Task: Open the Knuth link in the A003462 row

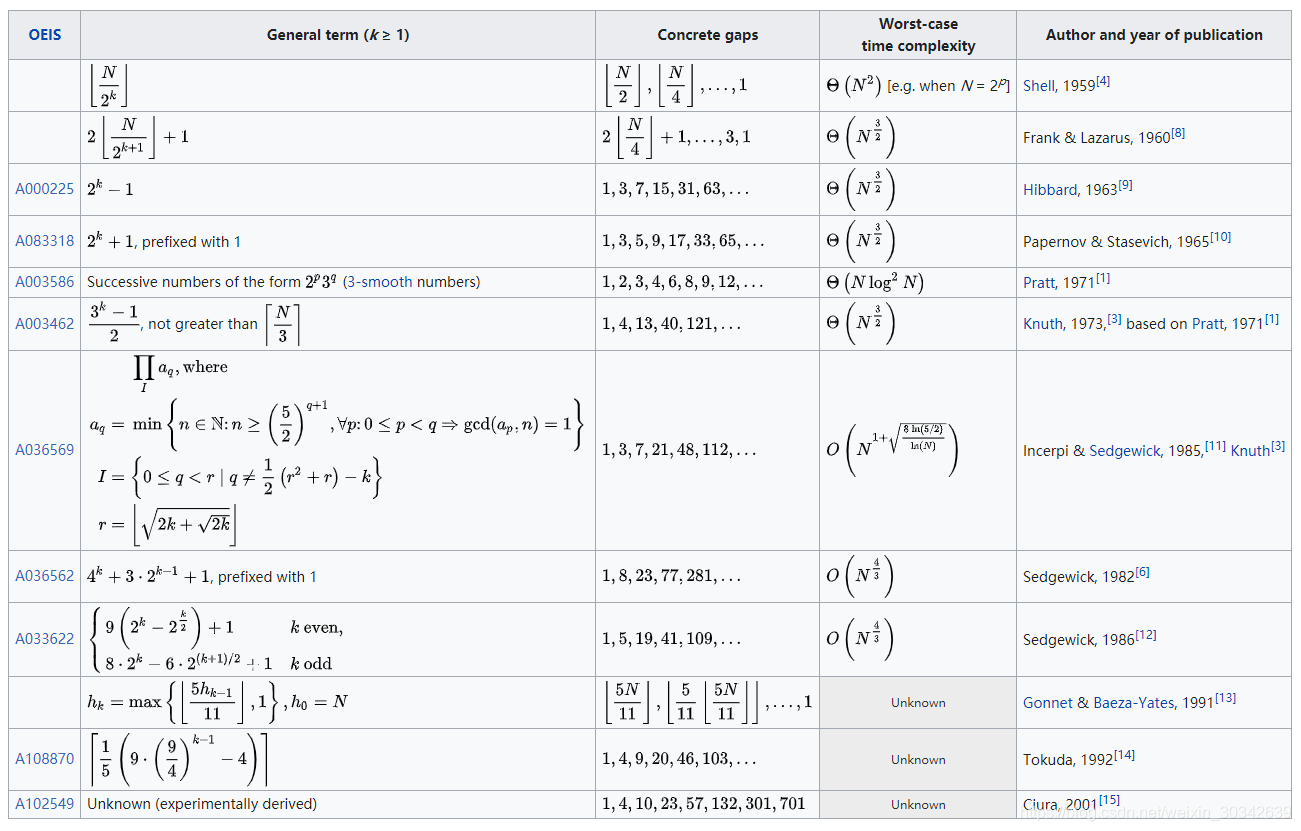Action: click(x=1044, y=324)
